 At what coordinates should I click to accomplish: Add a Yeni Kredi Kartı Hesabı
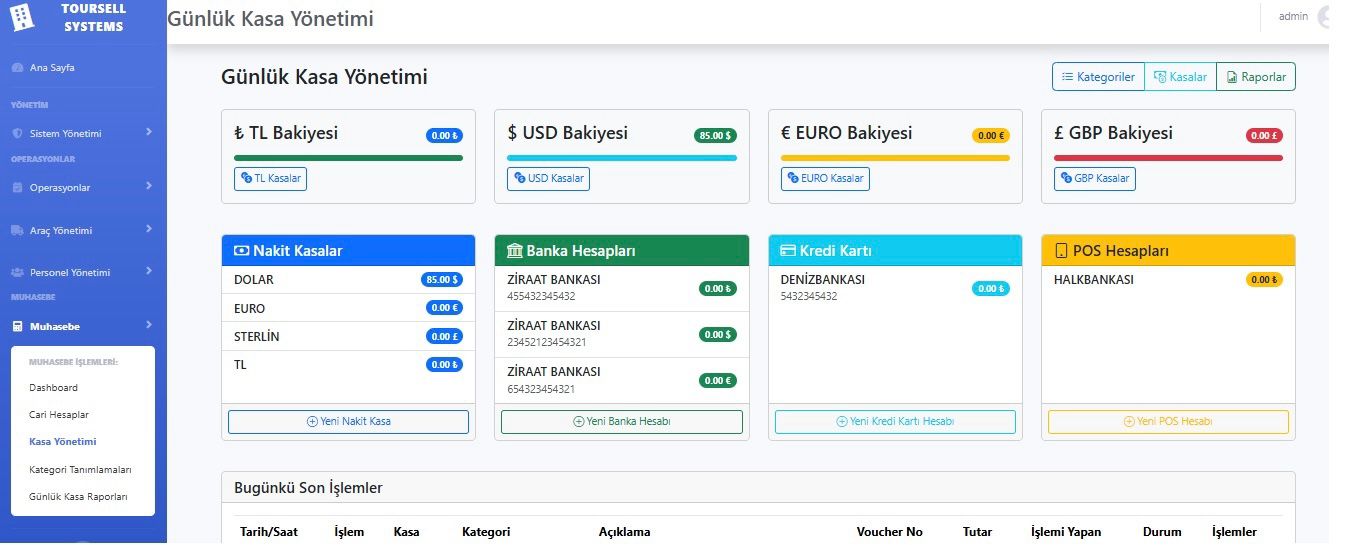coord(895,422)
